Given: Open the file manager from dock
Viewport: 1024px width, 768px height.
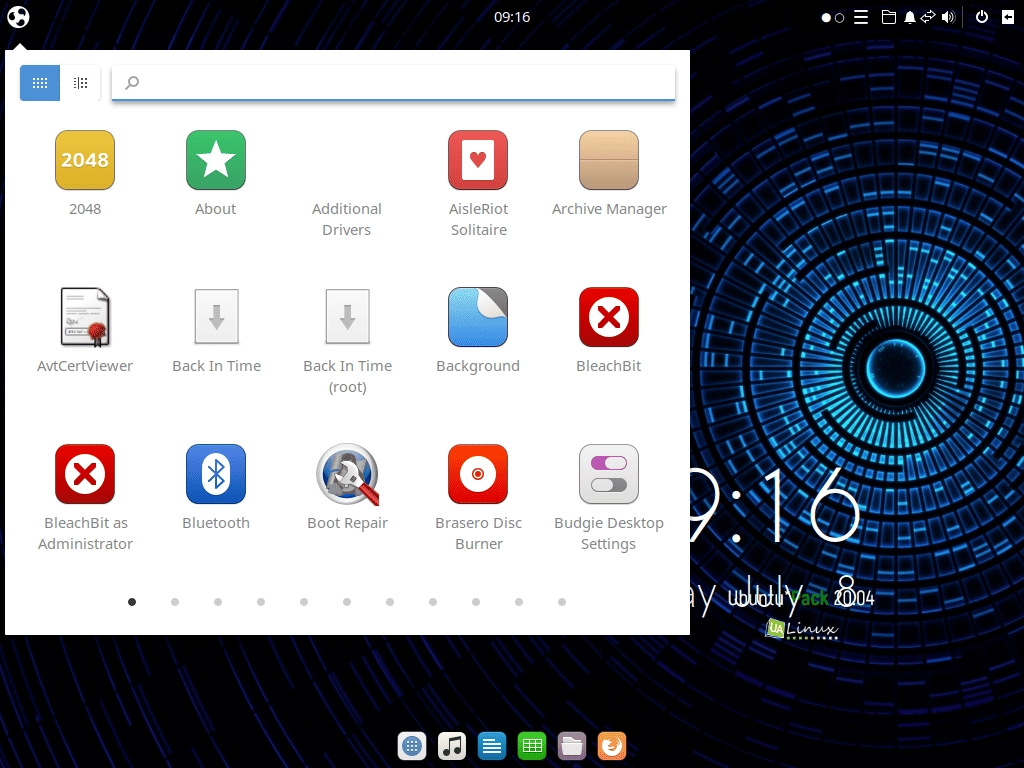Looking at the screenshot, I should coord(571,746).
